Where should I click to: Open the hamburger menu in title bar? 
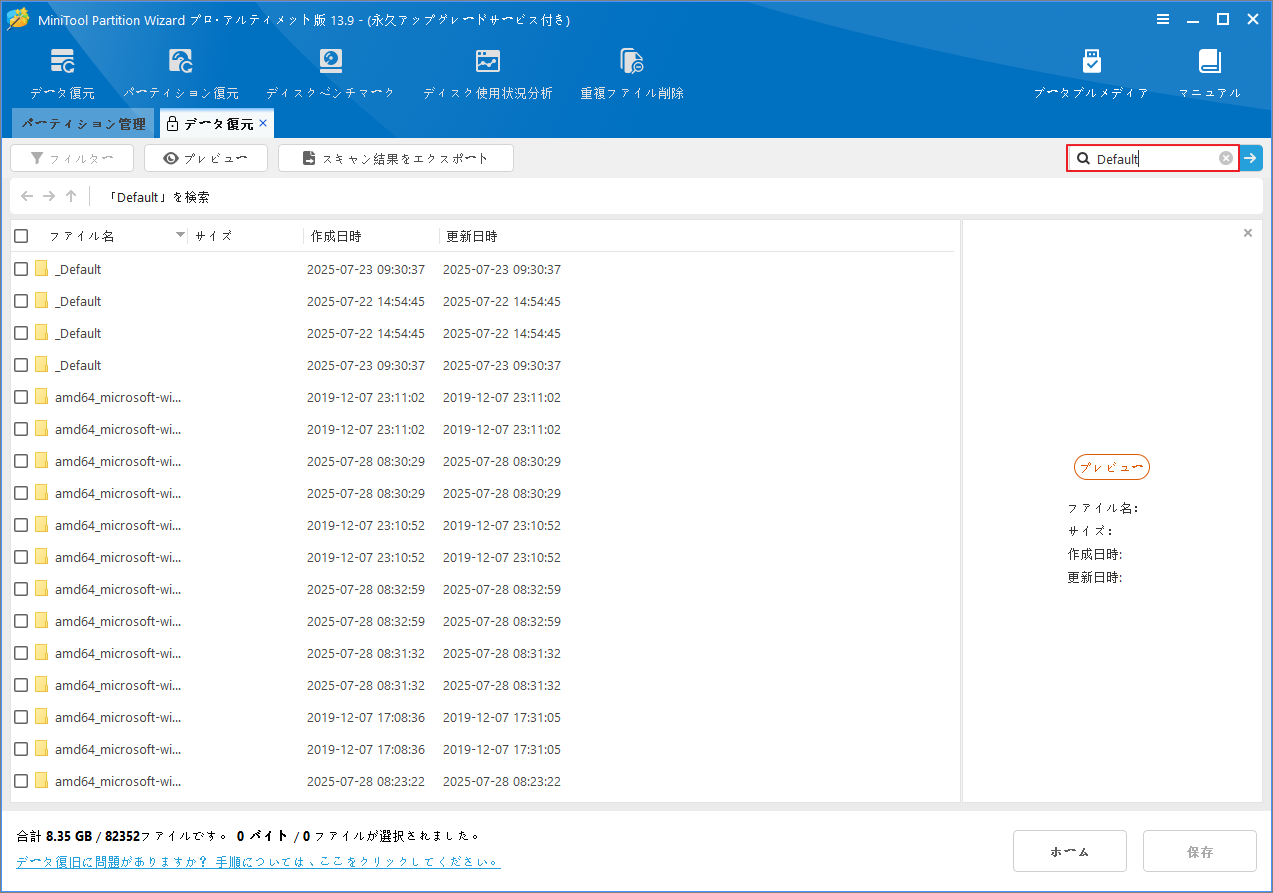click(x=1163, y=19)
